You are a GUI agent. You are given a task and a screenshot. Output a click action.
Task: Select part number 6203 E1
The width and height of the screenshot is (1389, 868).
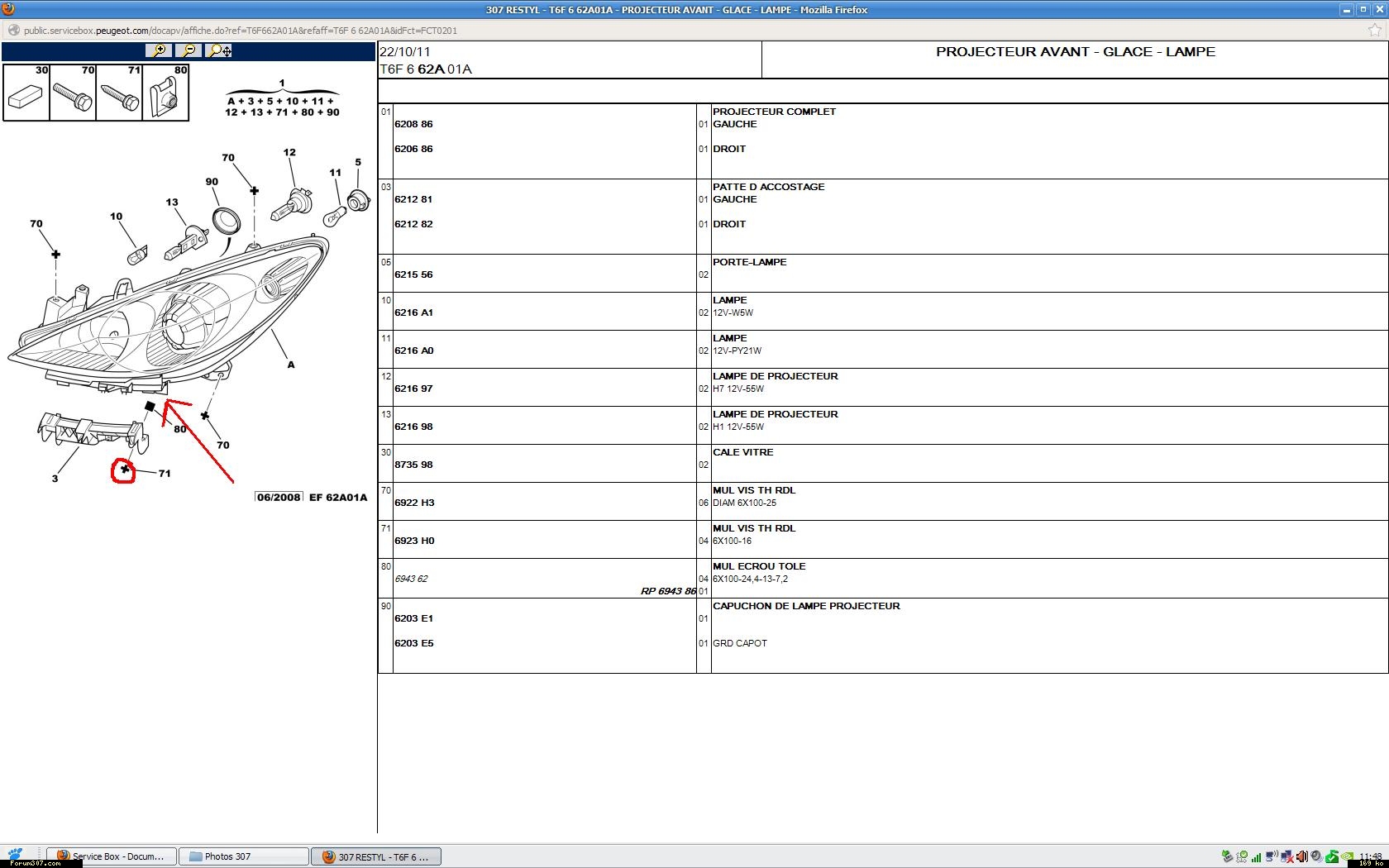[413, 618]
